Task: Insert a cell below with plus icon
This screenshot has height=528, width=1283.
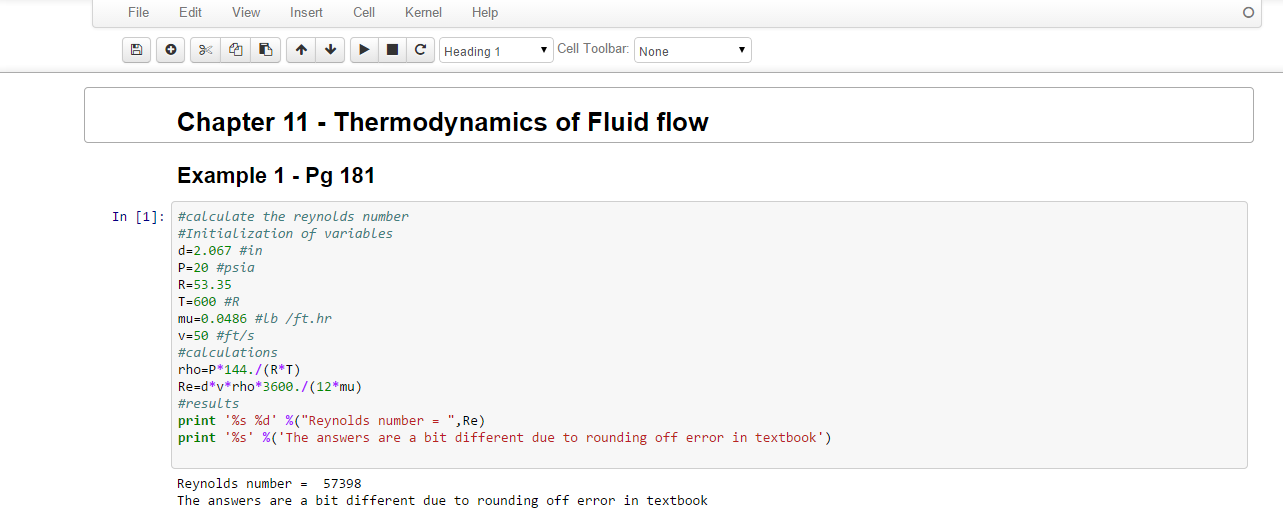Action: click(x=170, y=50)
